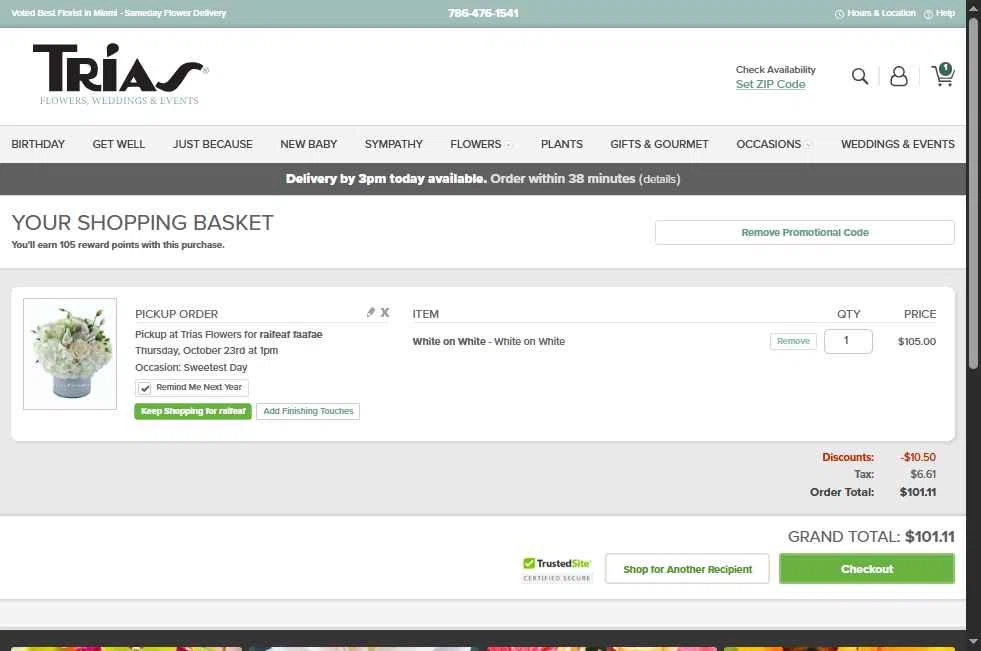This screenshot has height=651, width=981.
Task: Click Add Finishing Touches button
Action: pos(308,411)
